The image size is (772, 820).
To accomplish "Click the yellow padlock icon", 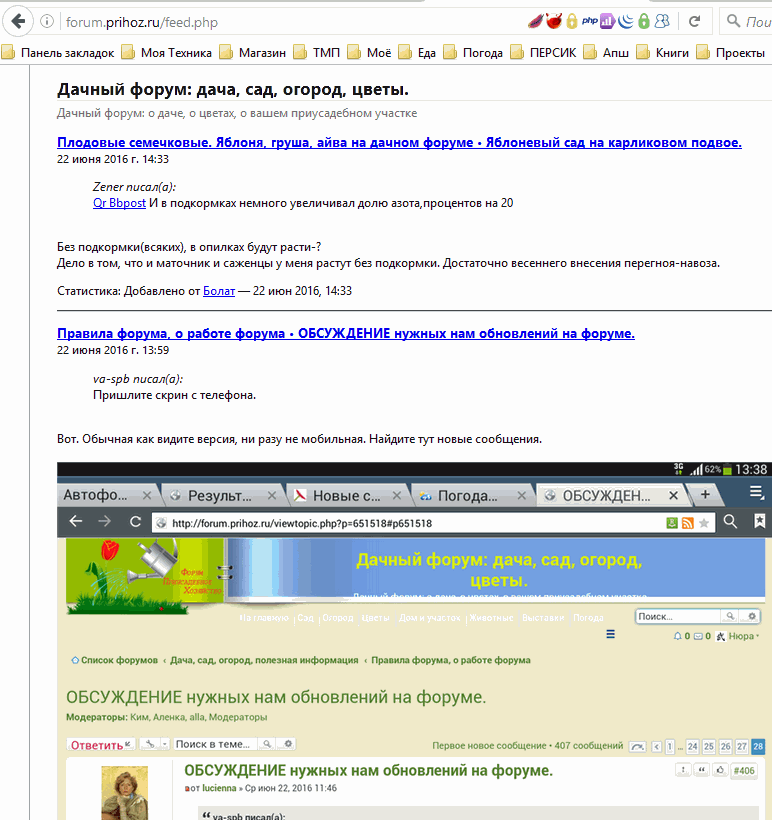I will point(571,21).
